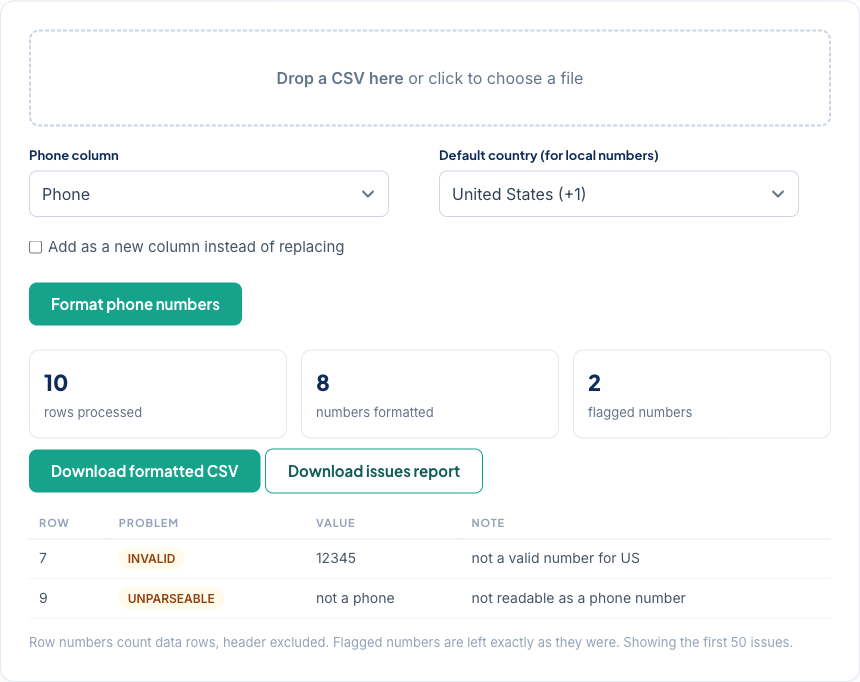Click the footnote about row numbers
This screenshot has height=682, width=860.
(x=411, y=642)
